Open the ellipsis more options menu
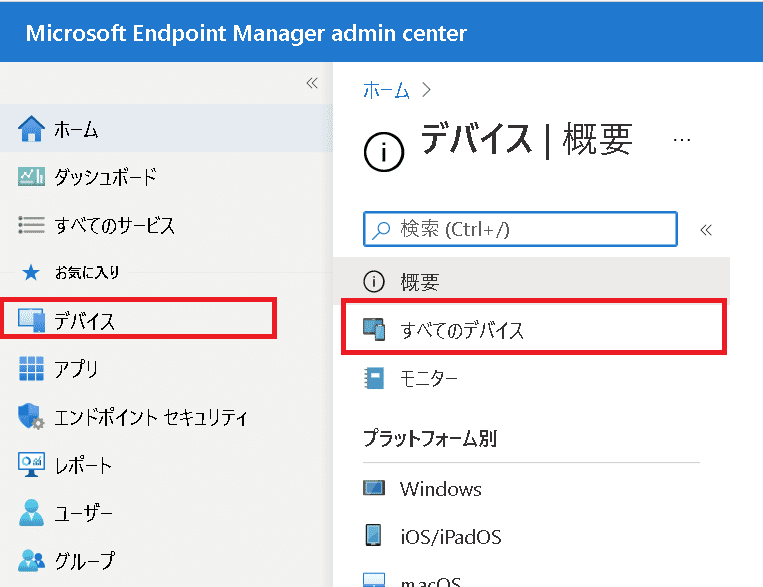Image resolution: width=763 pixels, height=587 pixels. click(x=682, y=141)
